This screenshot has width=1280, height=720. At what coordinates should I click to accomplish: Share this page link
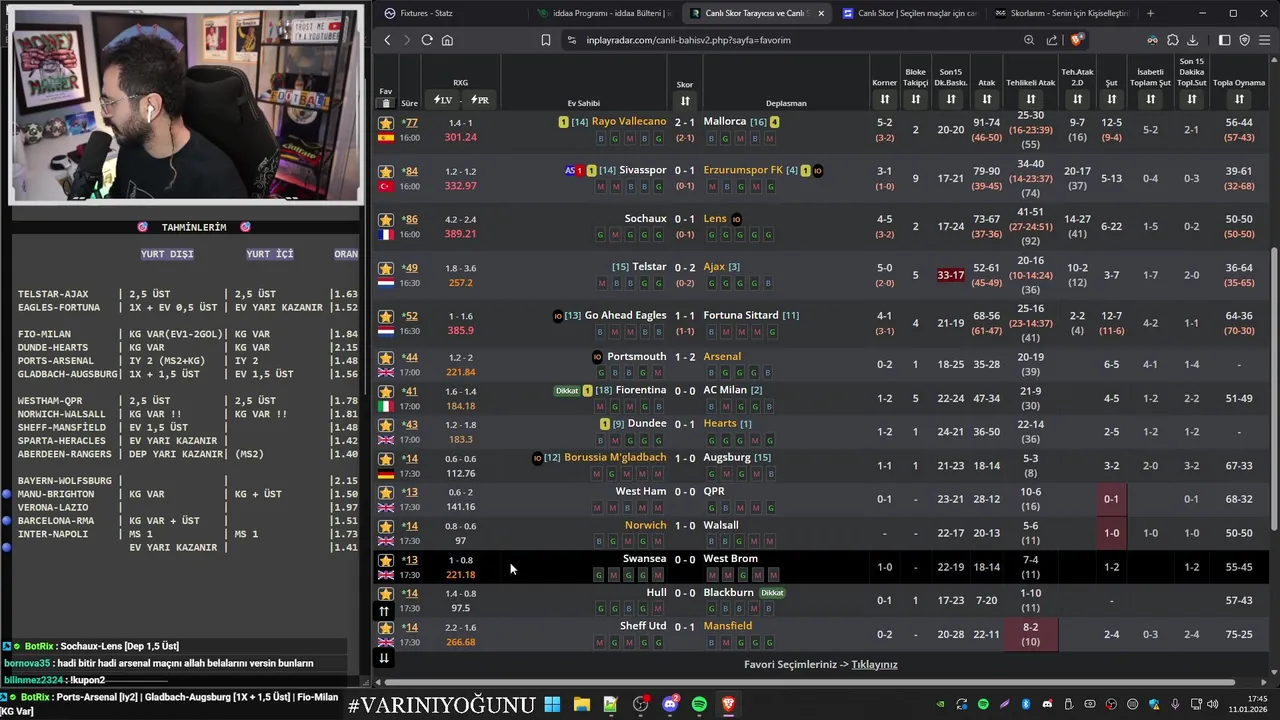coord(1052,40)
